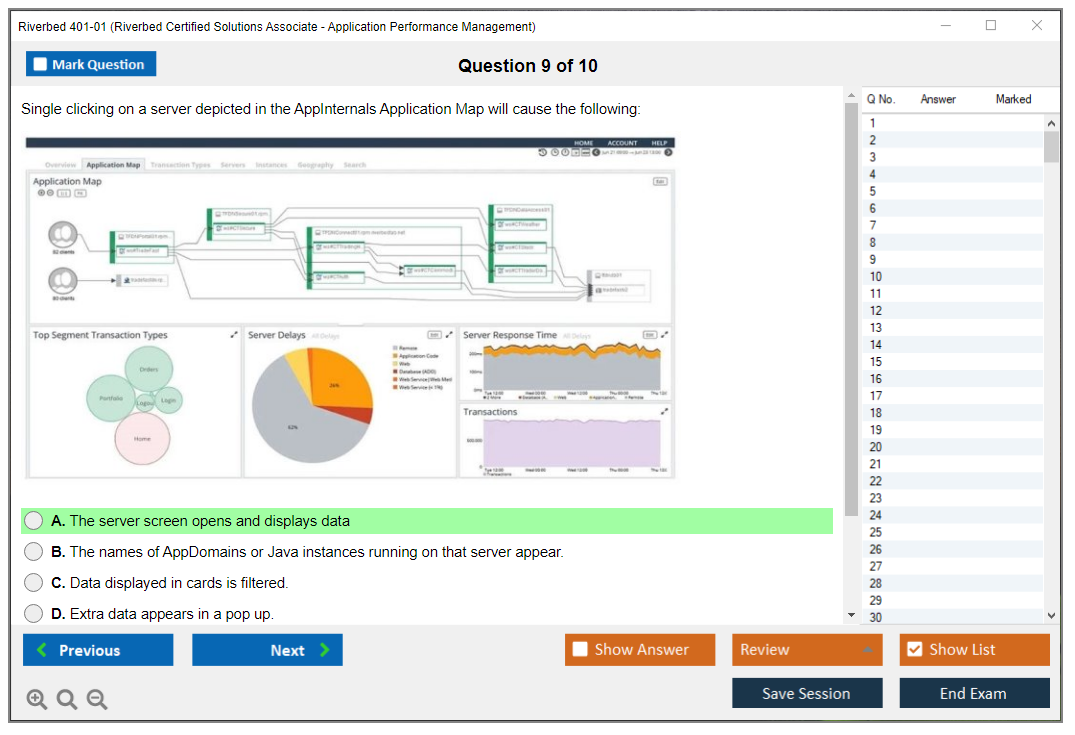This screenshot has height=735, width=1075.
Task: Uncheck the Show List checkbox
Action: click(914, 650)
